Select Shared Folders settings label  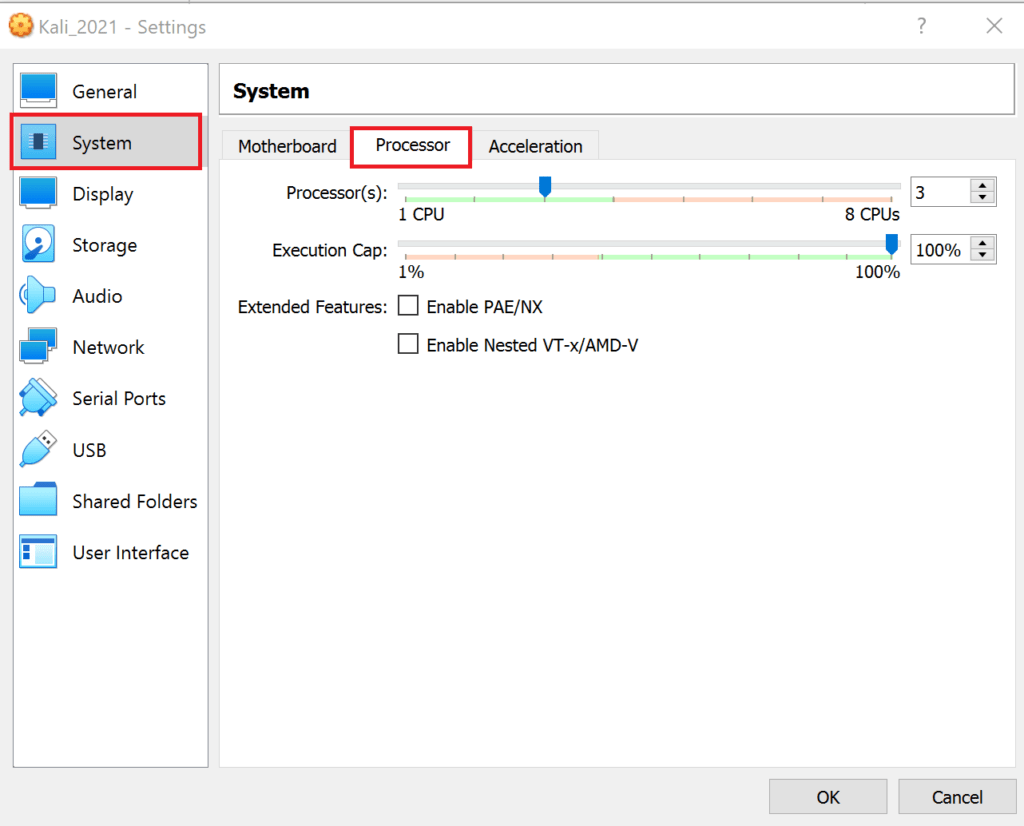135,501
